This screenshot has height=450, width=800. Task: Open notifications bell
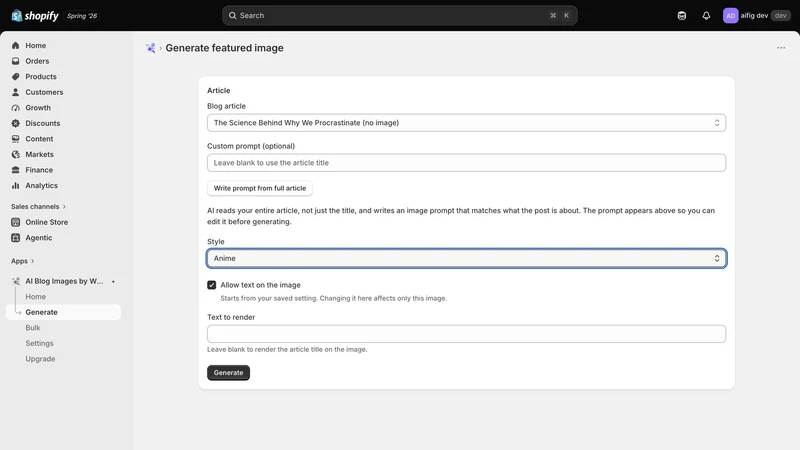pos(706,16)
